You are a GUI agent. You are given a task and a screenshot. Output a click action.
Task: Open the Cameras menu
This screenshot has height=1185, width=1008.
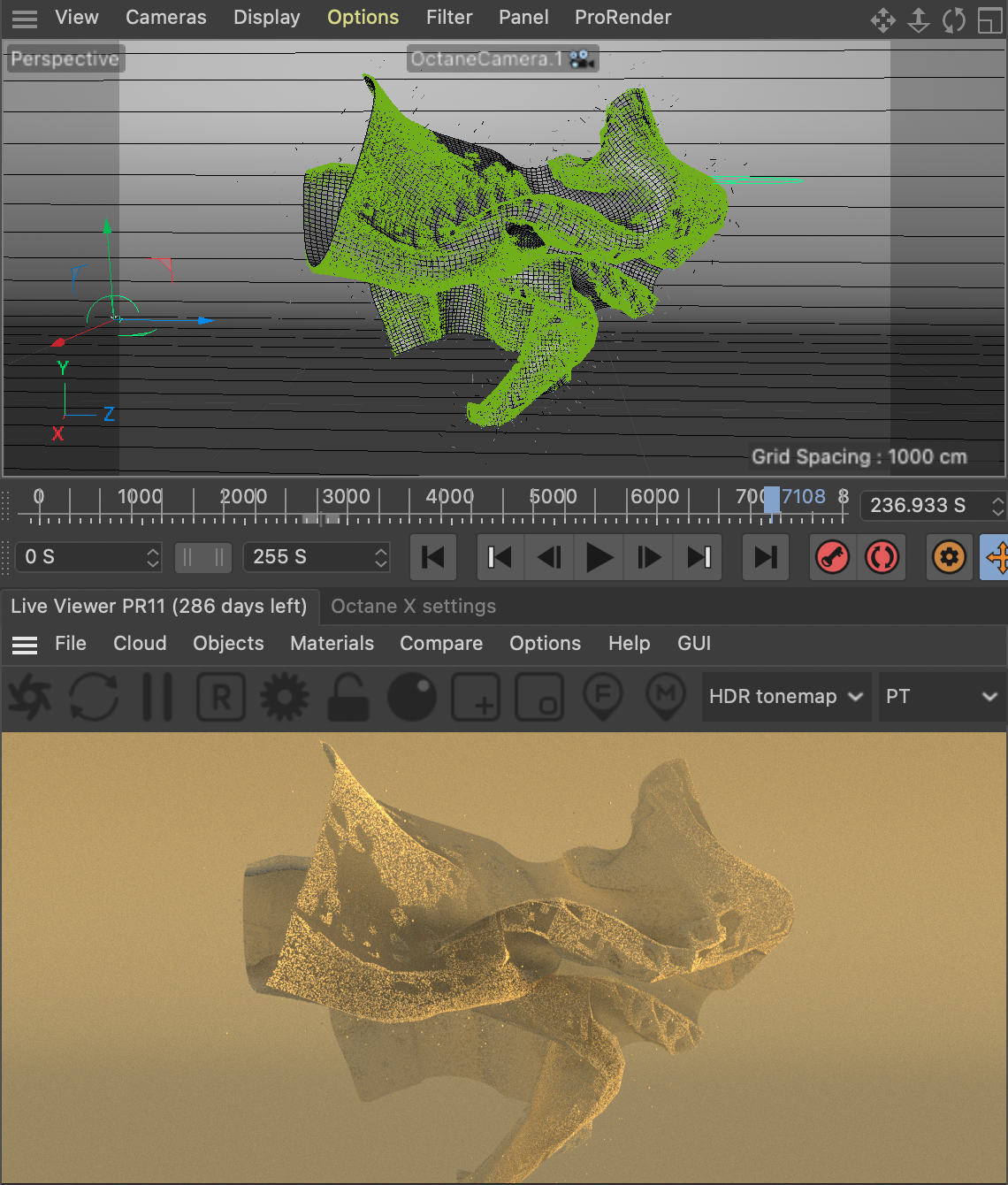coord(166,18)
